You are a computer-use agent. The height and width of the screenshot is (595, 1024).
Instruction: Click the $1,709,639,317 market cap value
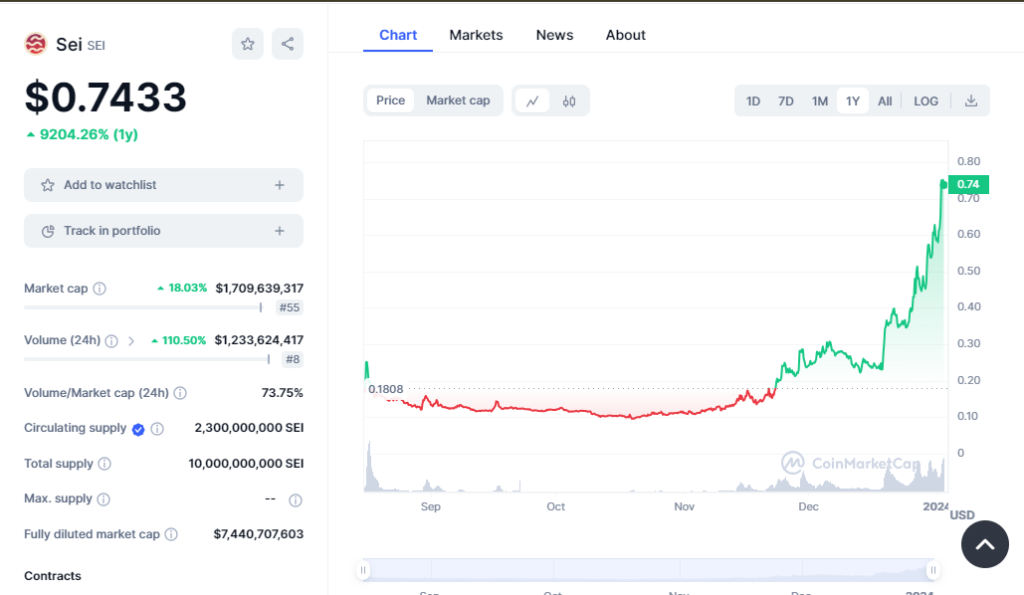259,288
